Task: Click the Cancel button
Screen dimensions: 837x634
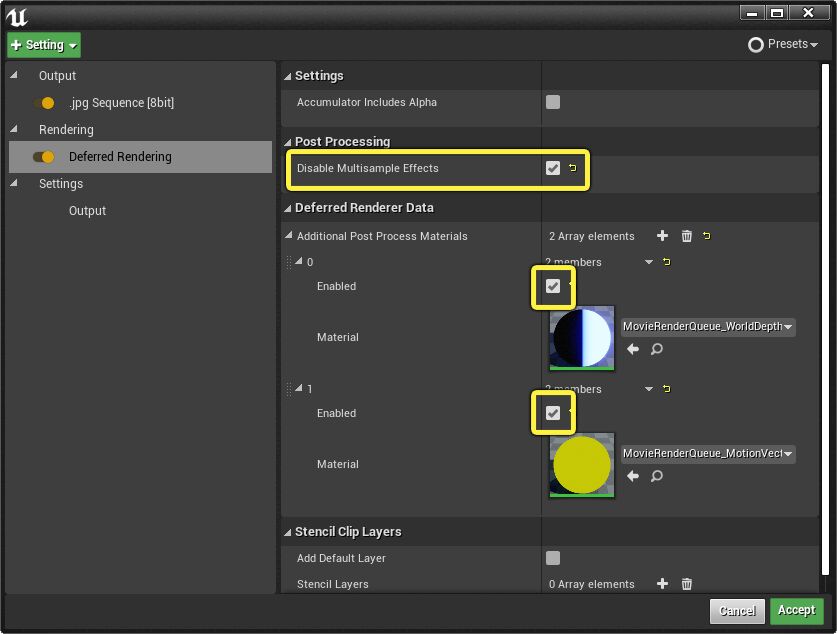Action: (x=737, y=610)
